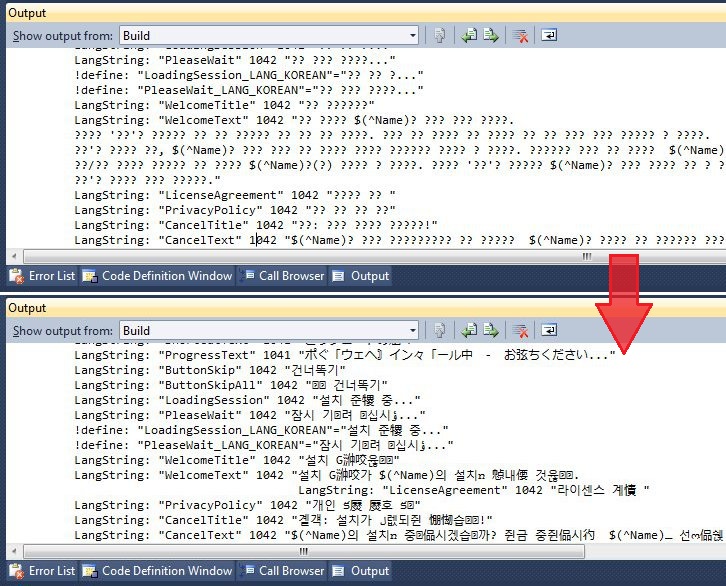Expand the bottom 'Show output from' Build dropdown

click(x=412, y=330)
